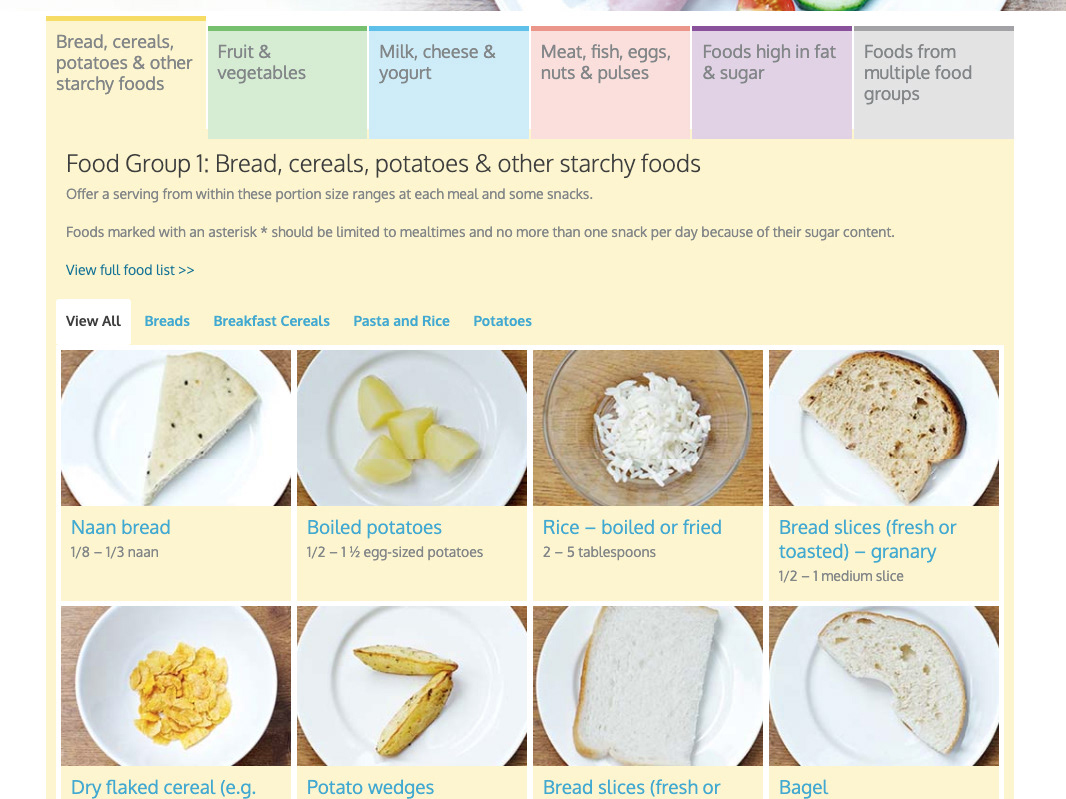The width and height of the screenshot is (1066, 799).
Task: Go to Foods from multiple food groups tab
Action: (x=933, y=82)
